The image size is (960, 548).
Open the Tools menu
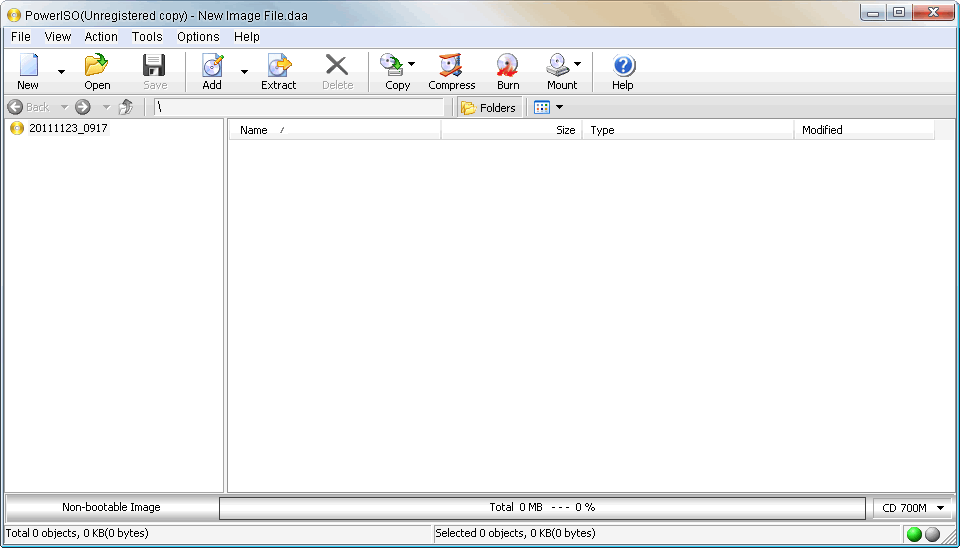[147, 37]
